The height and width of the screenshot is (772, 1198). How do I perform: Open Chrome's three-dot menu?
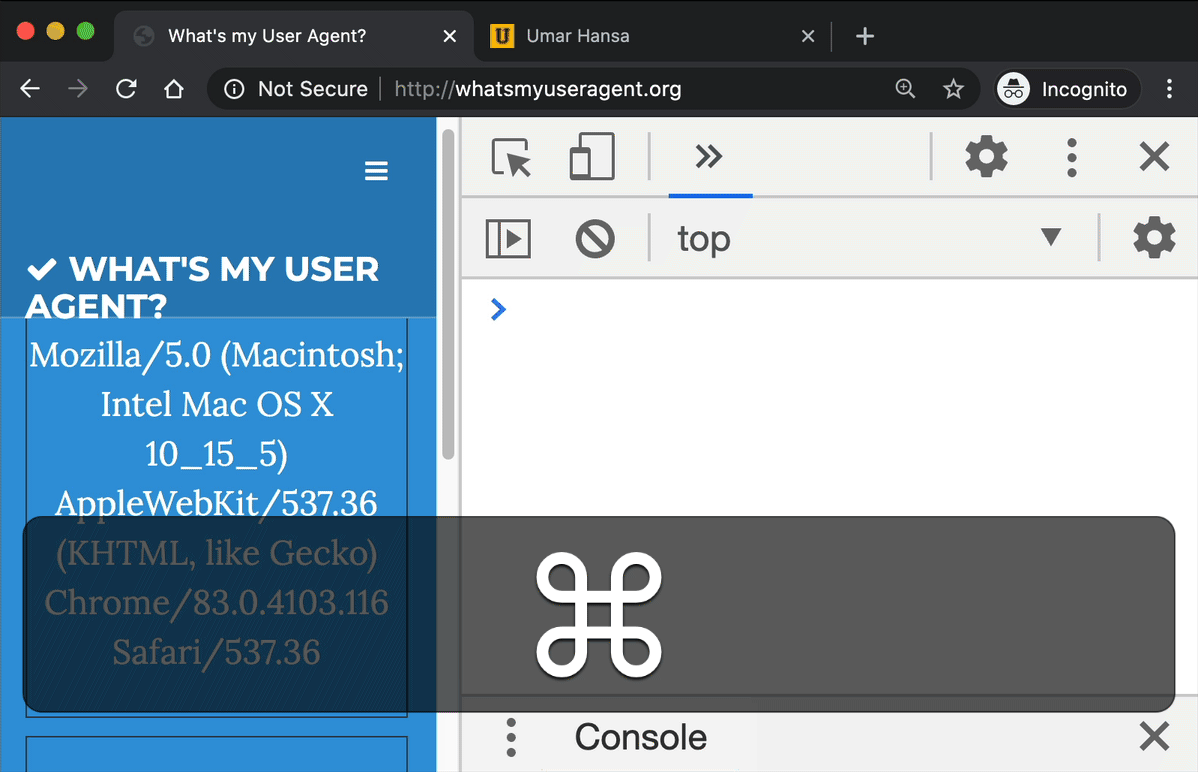coord(1169,89)
